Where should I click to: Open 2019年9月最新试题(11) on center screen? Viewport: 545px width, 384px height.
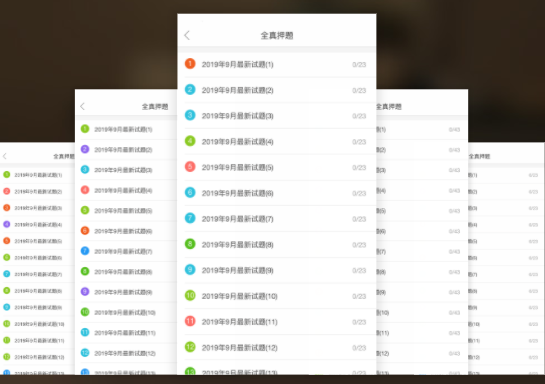[x=277, y=321]
